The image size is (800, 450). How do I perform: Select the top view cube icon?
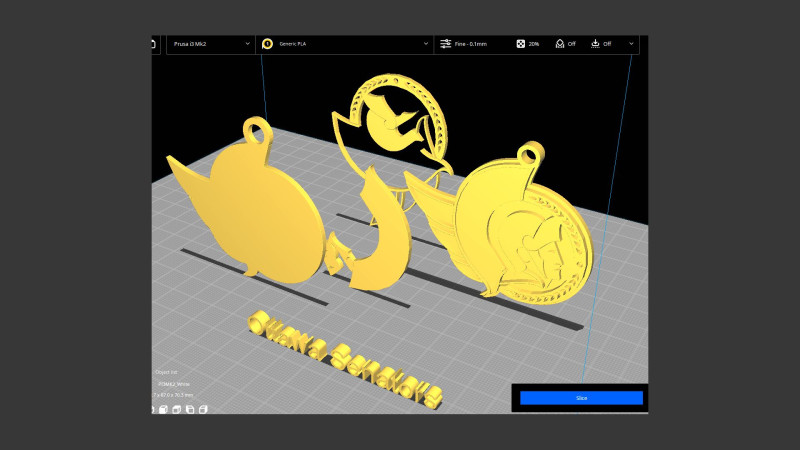tap(177, 408)
